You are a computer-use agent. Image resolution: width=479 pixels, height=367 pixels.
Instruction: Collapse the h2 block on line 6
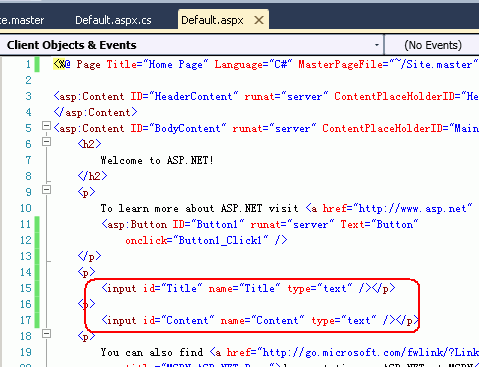pyautogui.click(x=46, y=142)
